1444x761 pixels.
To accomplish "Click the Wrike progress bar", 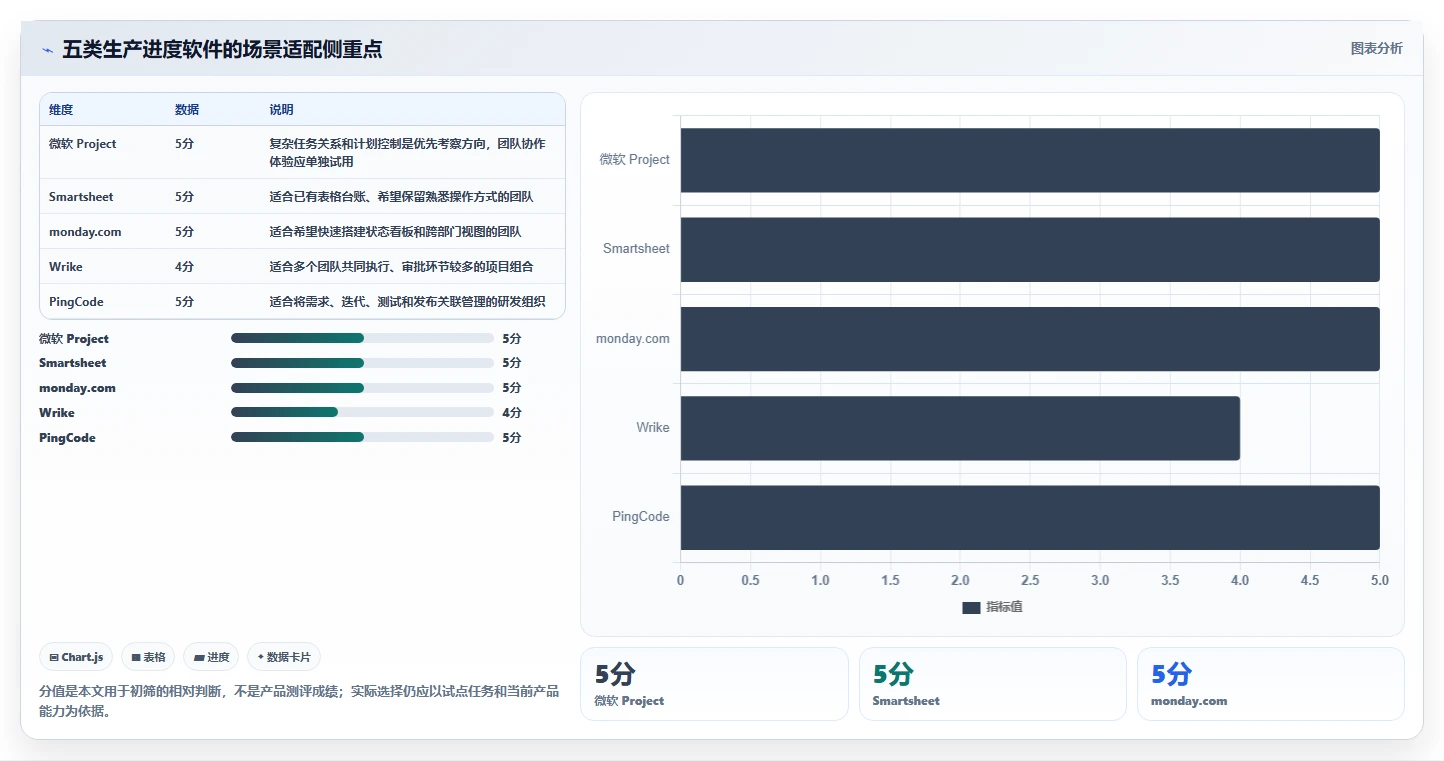I will (x=362, y=413).
